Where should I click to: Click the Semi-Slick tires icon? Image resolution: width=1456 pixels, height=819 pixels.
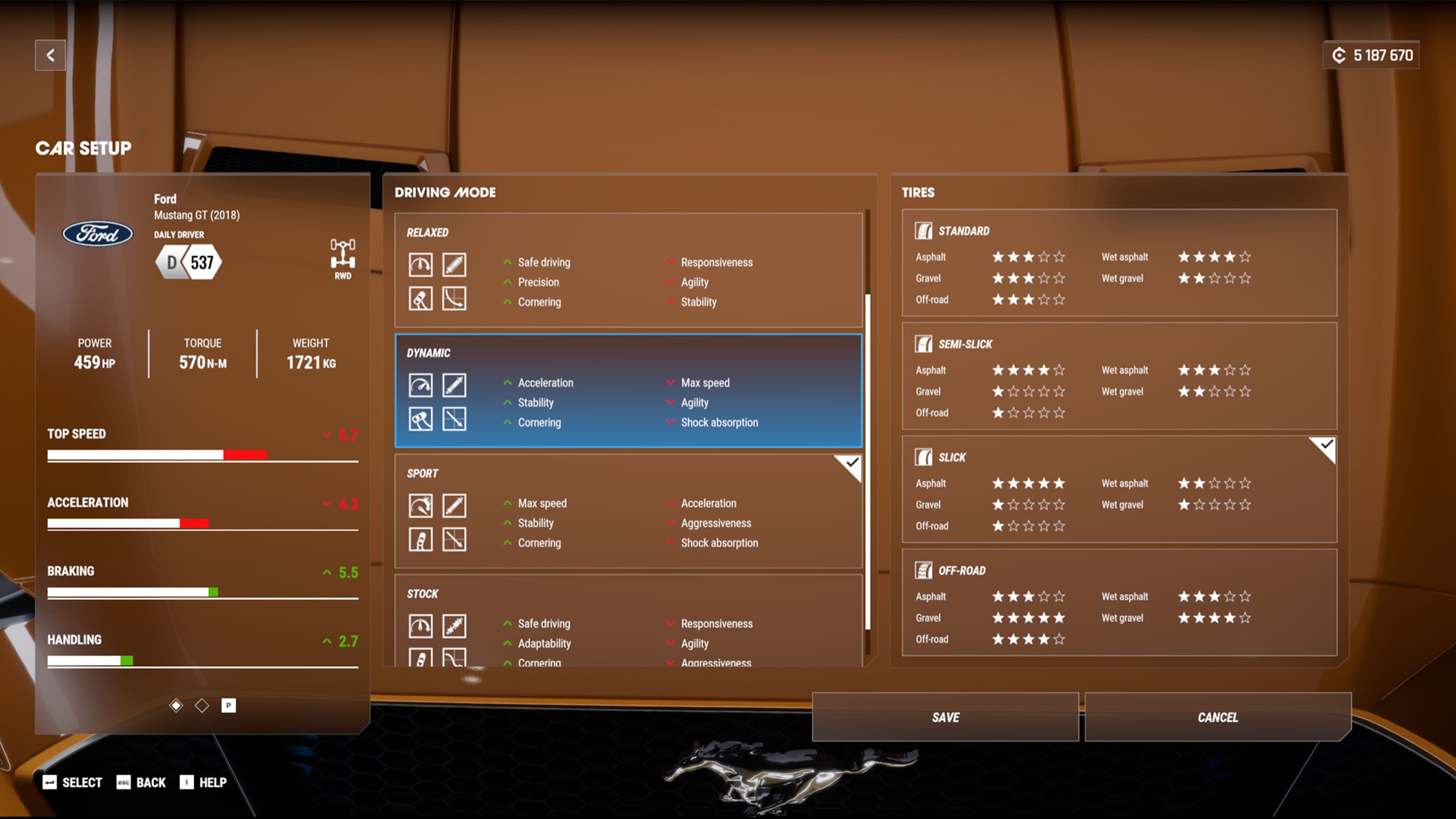pos(921,343)
